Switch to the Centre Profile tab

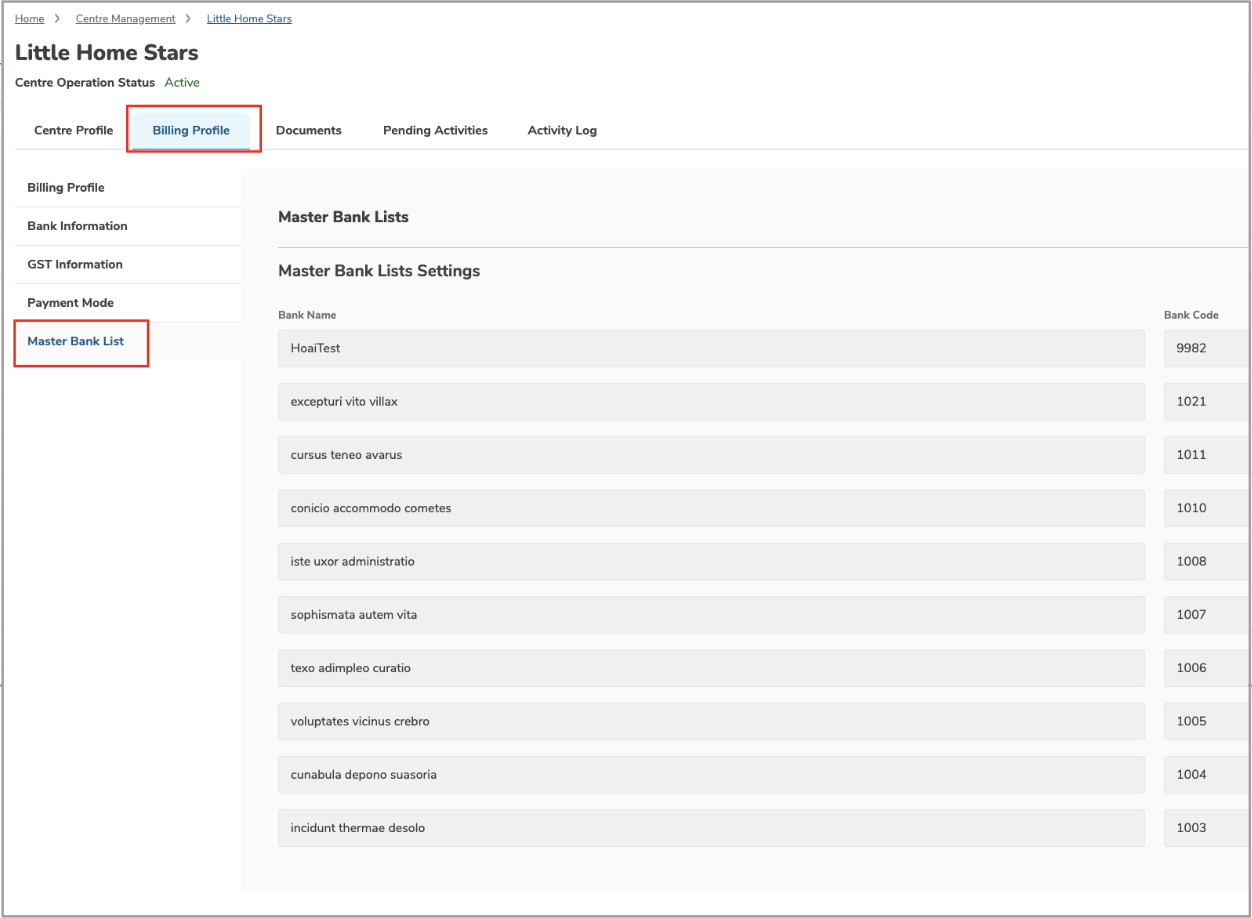pyautogui.click(x=73, y=131)
